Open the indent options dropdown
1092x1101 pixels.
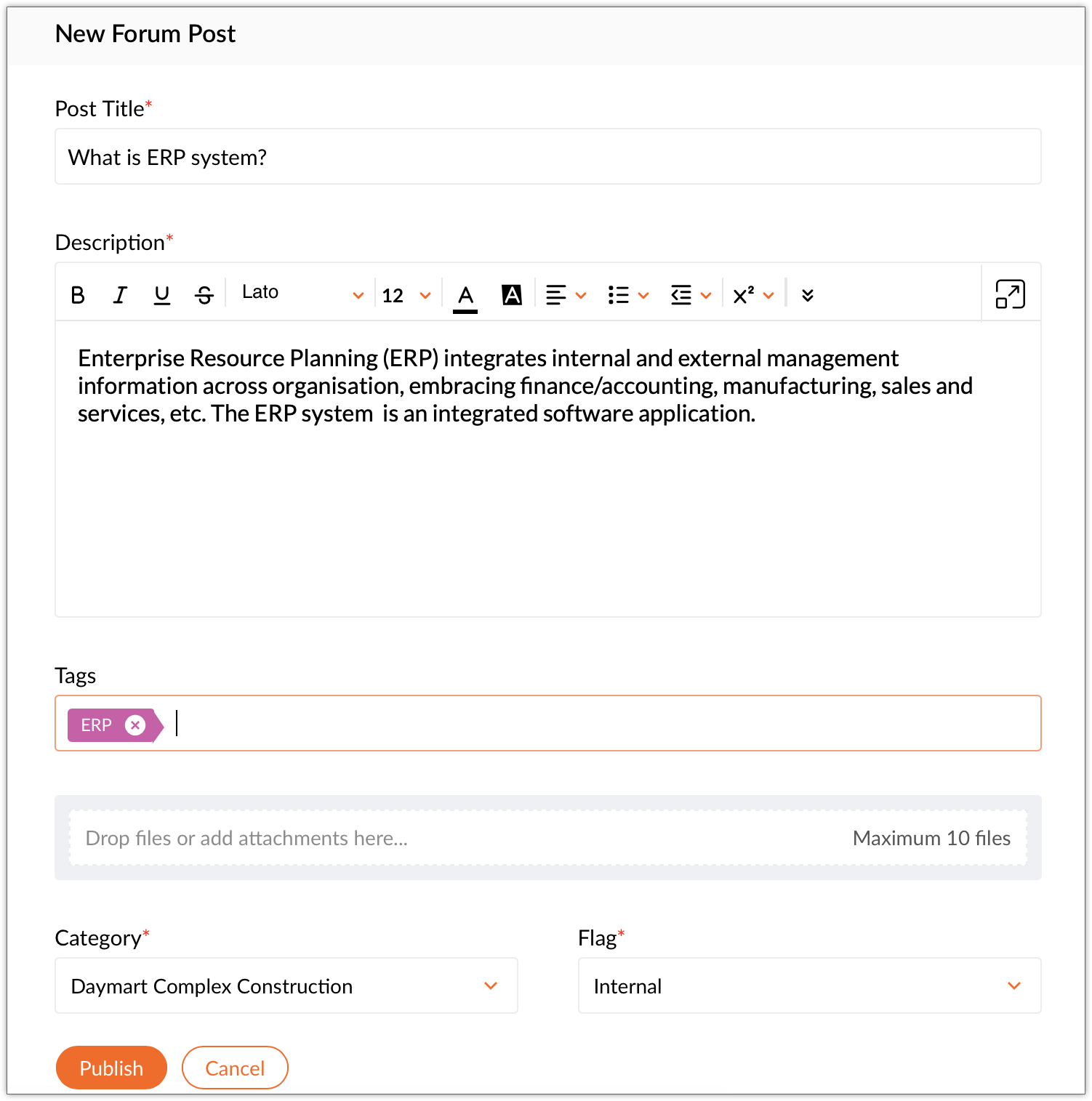[x=691, y=295]
